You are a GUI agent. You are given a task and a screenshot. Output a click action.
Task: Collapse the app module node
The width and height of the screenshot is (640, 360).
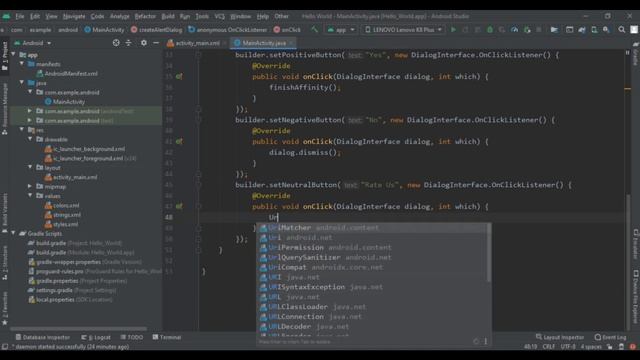coord(13,54)
